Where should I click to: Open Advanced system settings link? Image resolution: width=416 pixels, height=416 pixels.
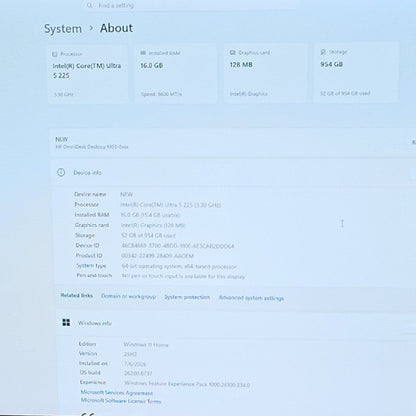(x=251, y=298)
